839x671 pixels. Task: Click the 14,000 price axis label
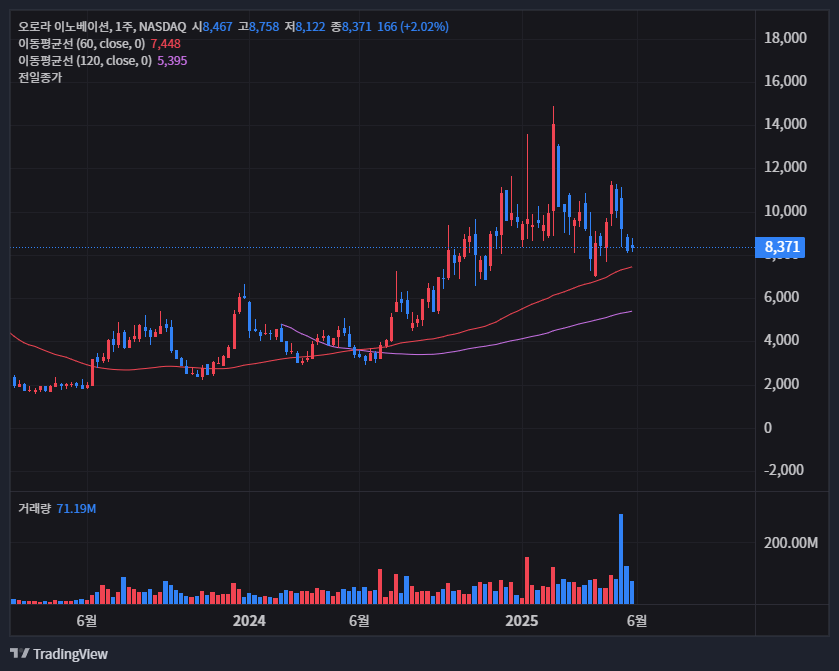point(785,124)
